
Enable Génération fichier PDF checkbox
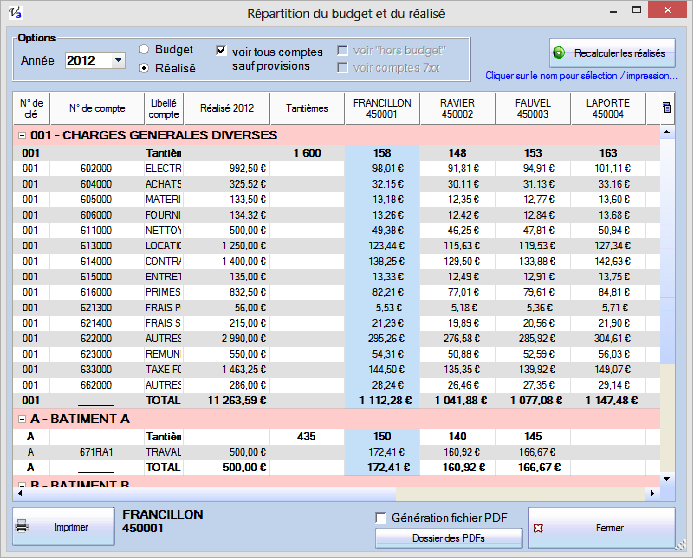tap(381, 518)
